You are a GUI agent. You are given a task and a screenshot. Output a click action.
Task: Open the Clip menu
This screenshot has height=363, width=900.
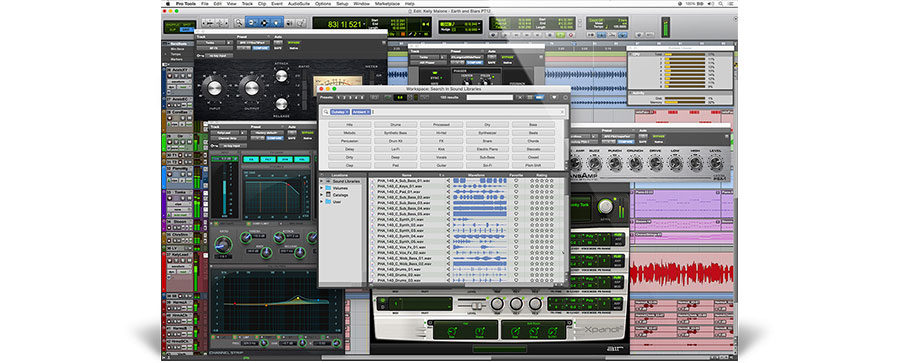point(262,3)
